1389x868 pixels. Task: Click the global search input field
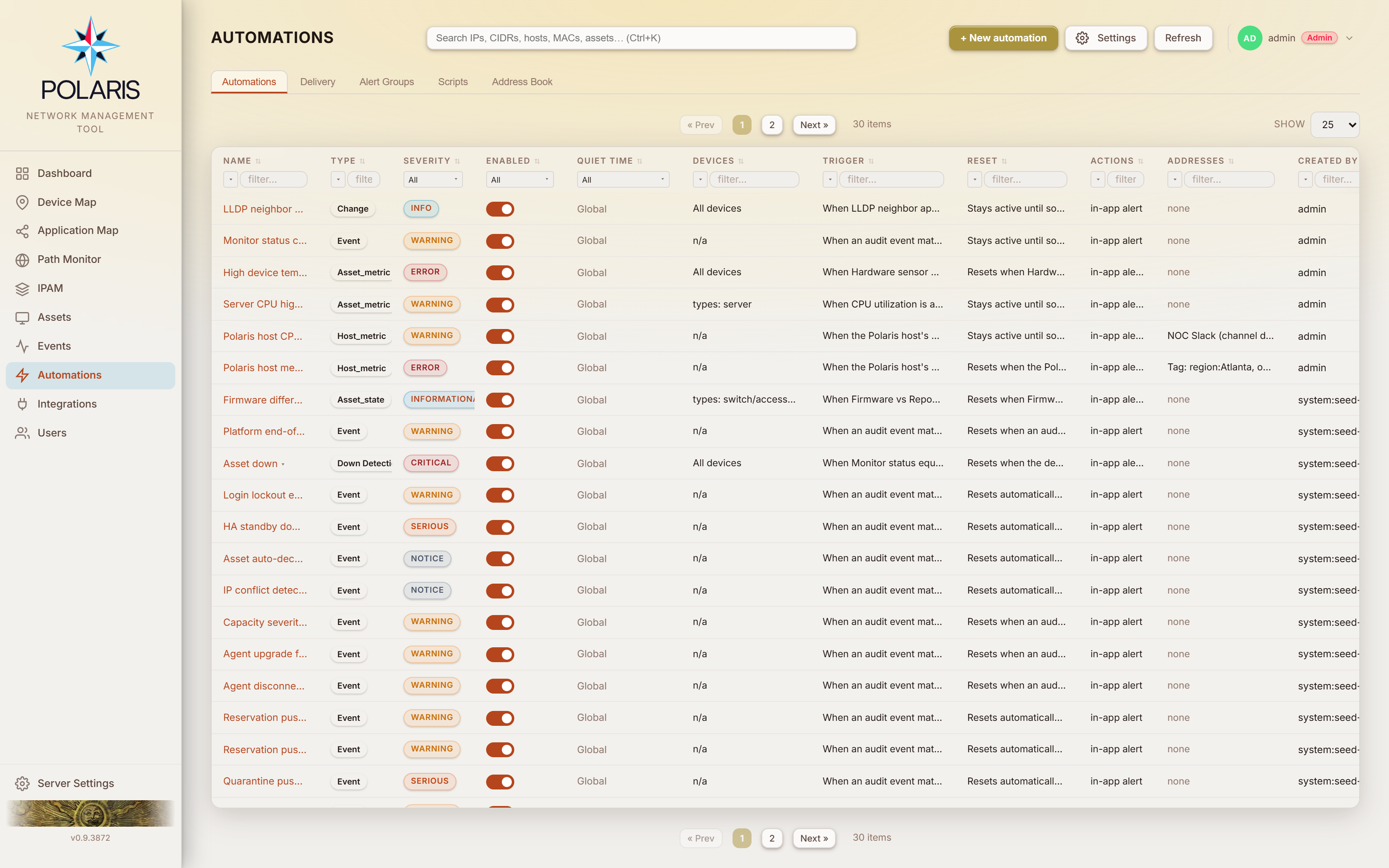(x=641, y=38)
